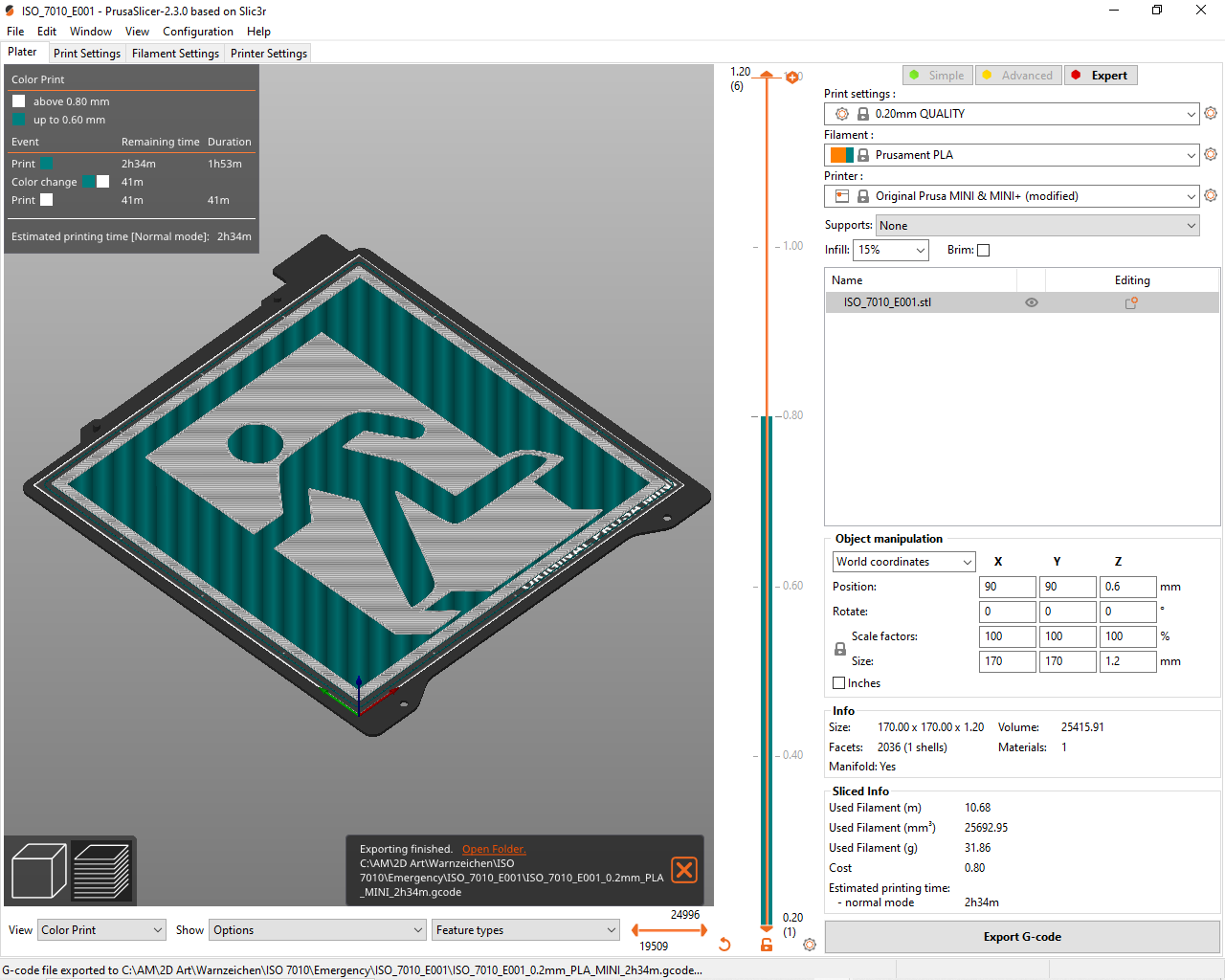Open print settings gear next to 0.20mm QUALITY
1225x980 pixels.
1211,113
